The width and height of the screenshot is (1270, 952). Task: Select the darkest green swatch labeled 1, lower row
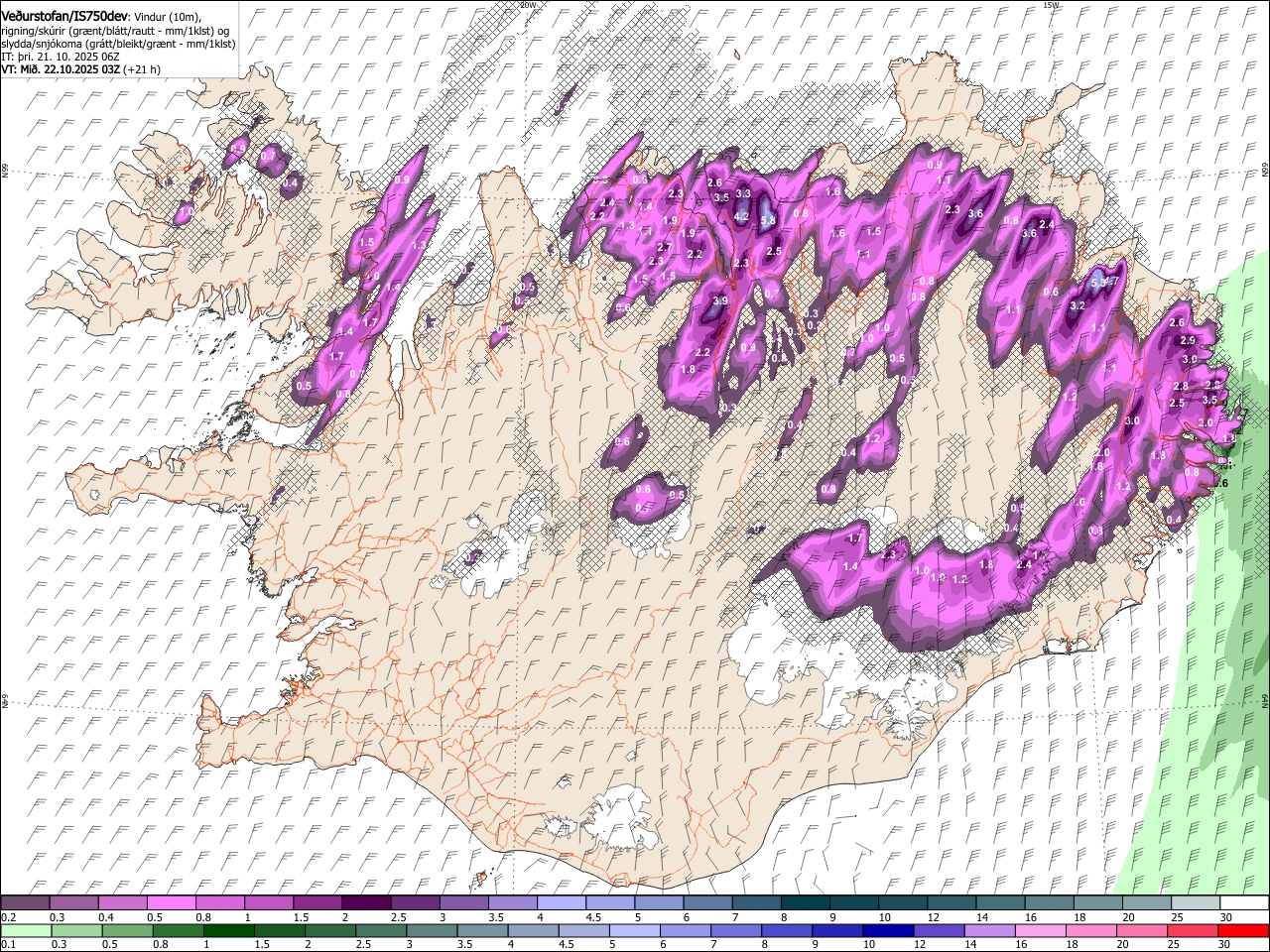click(229, 930)
